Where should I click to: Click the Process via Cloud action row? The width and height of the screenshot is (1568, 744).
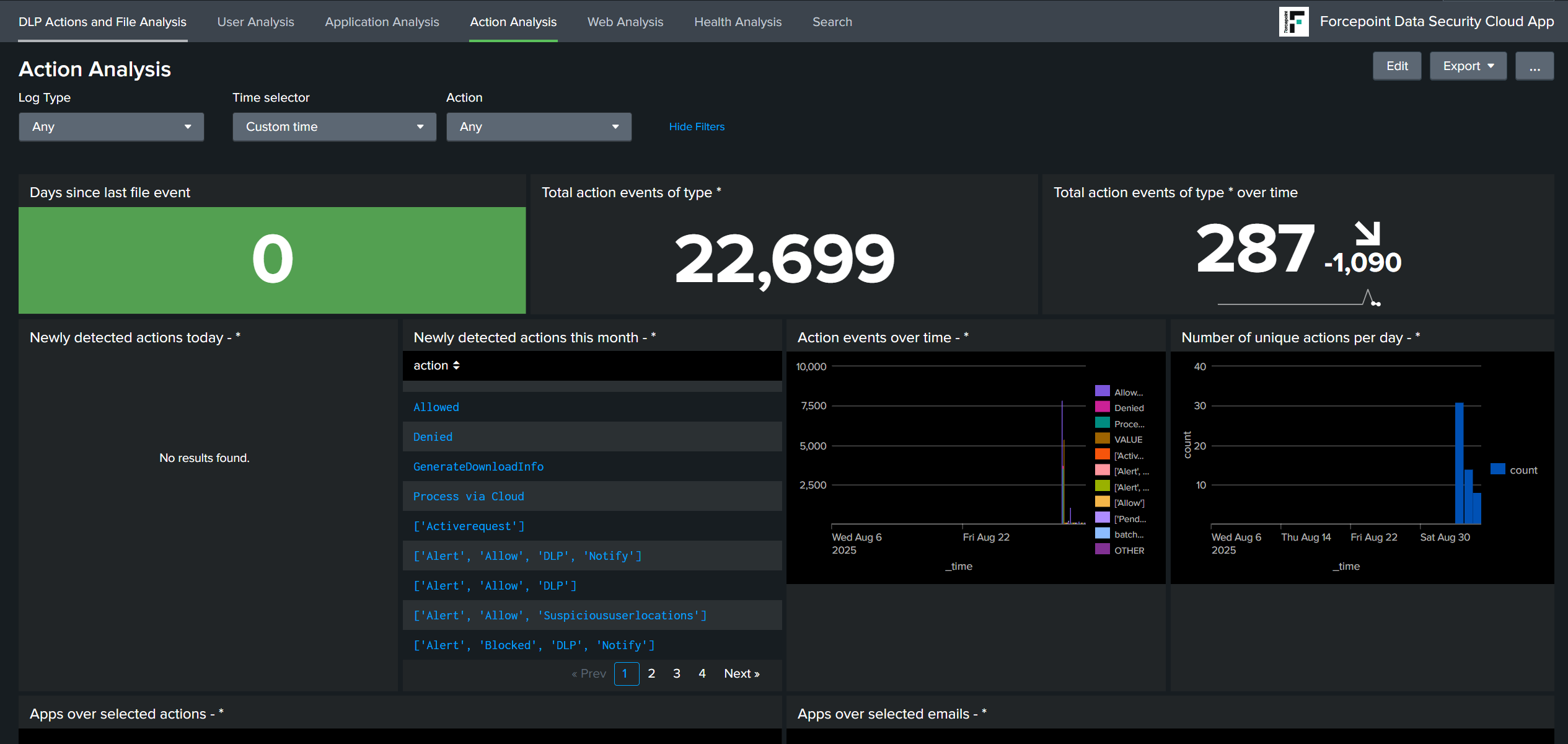point(469,497)
